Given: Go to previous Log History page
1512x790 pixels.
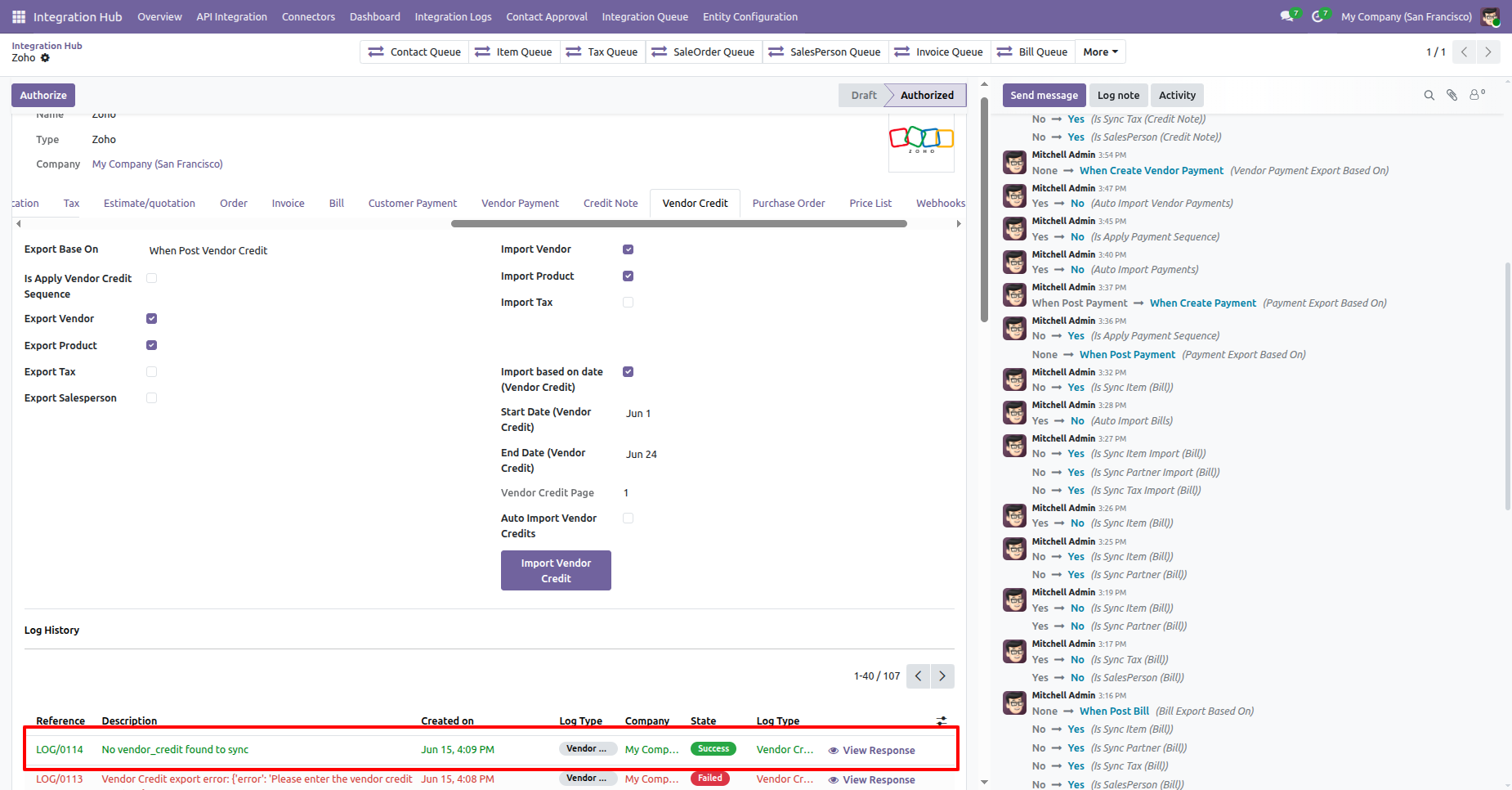Looking at the screenshot, I should [919, 676].
